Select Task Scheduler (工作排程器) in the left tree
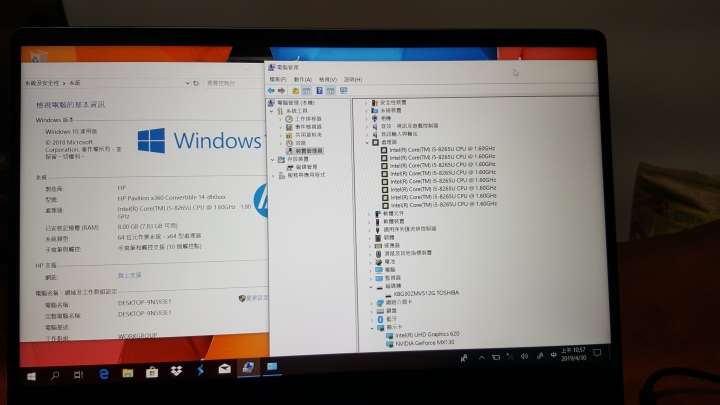The width and height of the screenshot is (720, 405). (x=308, y=119)
